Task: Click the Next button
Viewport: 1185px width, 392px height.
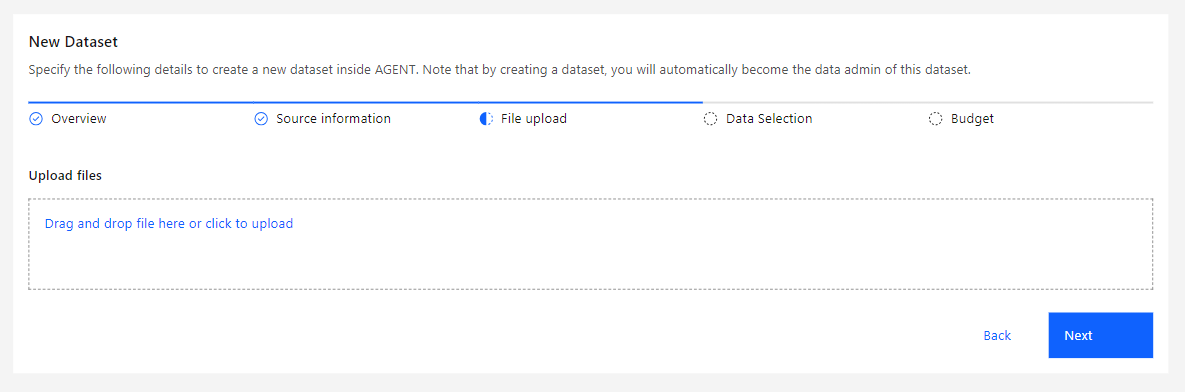Action: click(1100, 335)
